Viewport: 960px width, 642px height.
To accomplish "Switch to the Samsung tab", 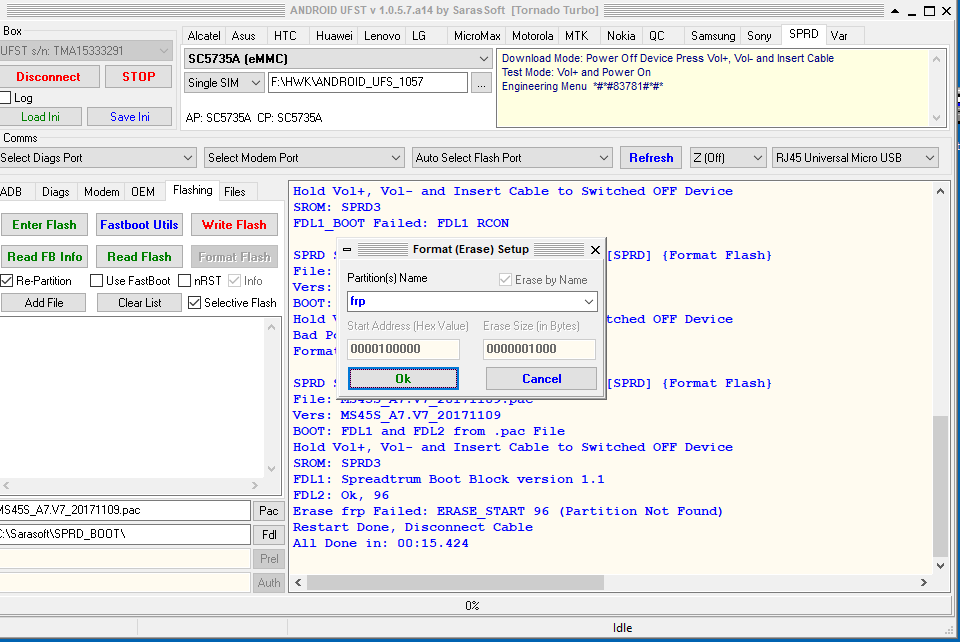I will pos(713,36).
